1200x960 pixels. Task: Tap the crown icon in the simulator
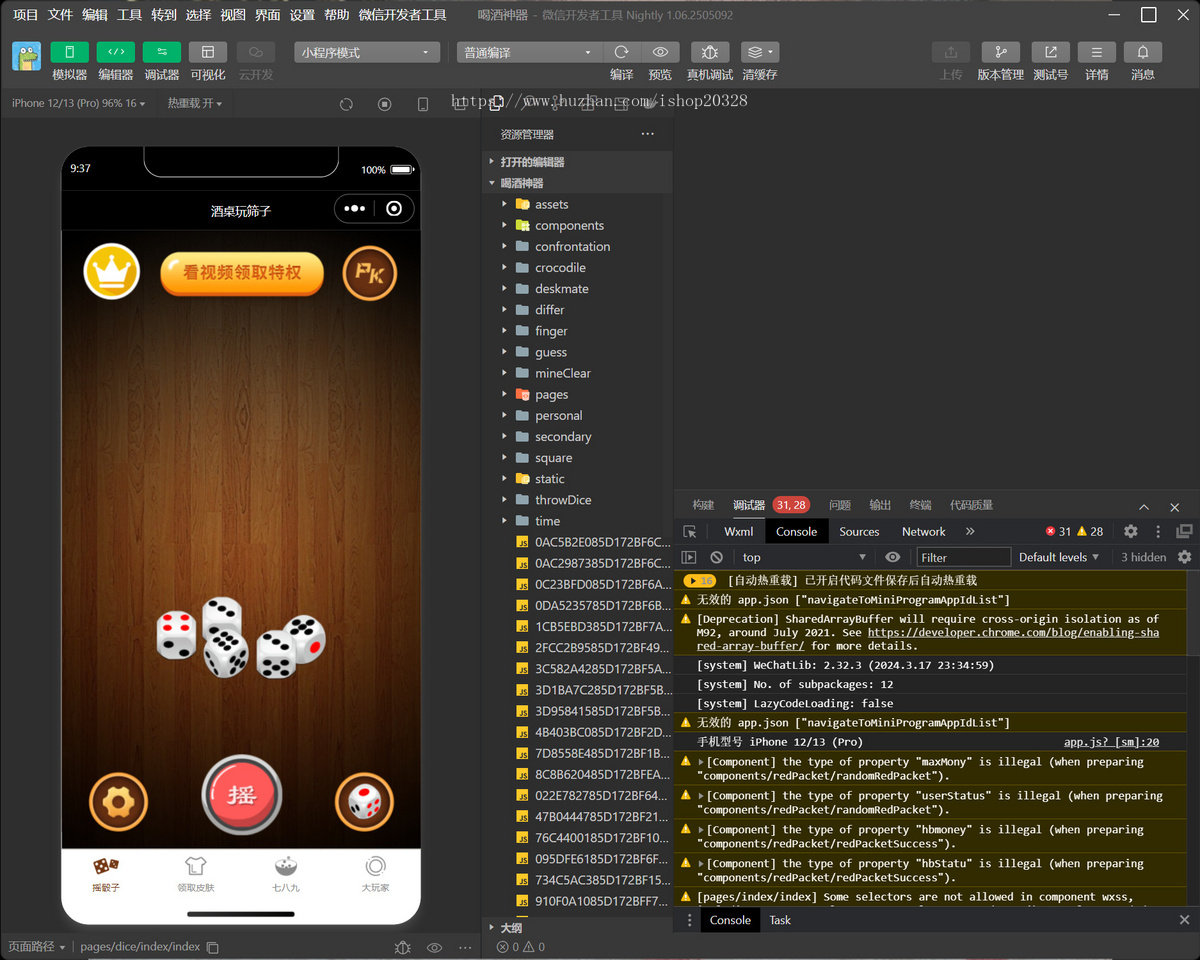[111, 271]
